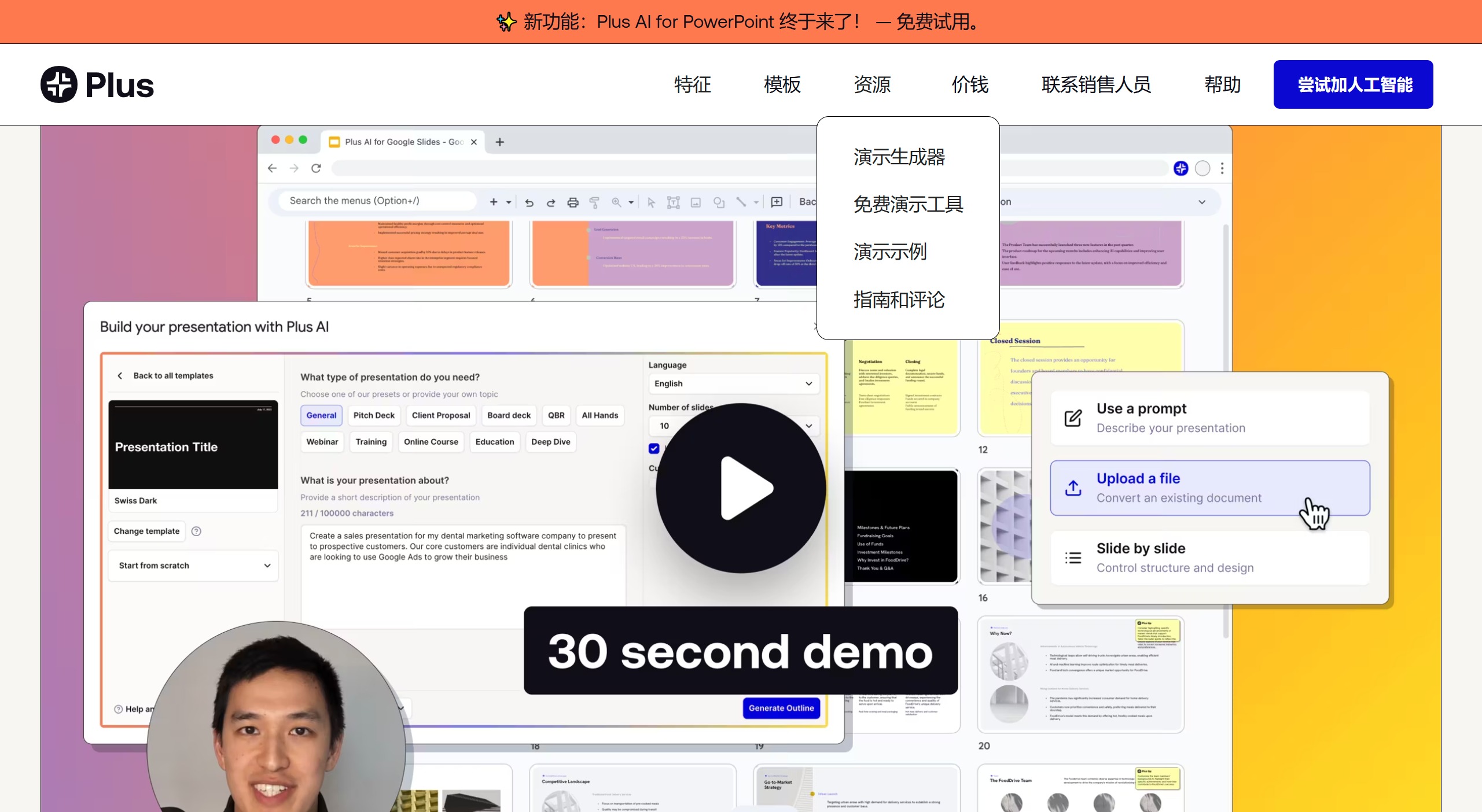Image resolution: width=1482 pixels, height=812 pixels.
Task: Click browser reload icon in demo window
Action: pos(316,168)
